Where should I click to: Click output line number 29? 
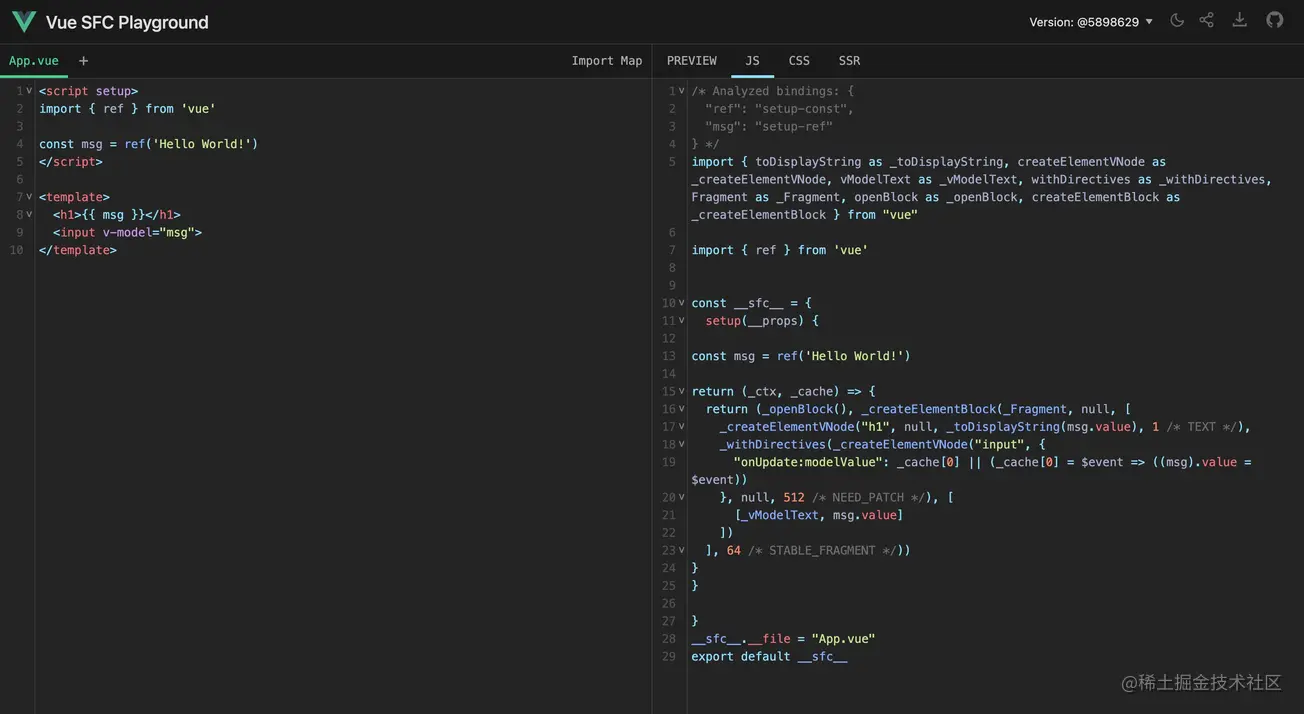[x=669, y=656]
